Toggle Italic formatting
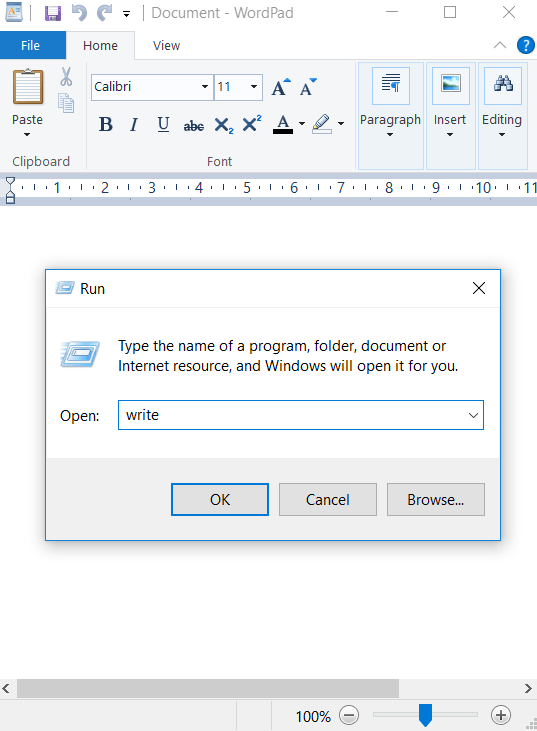This screenshot has width=537, height=731. pos(134,124)
